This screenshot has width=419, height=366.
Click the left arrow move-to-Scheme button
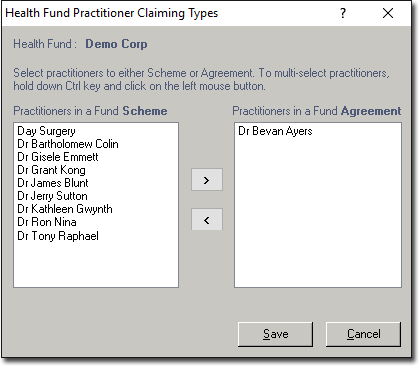coord(207,220)
